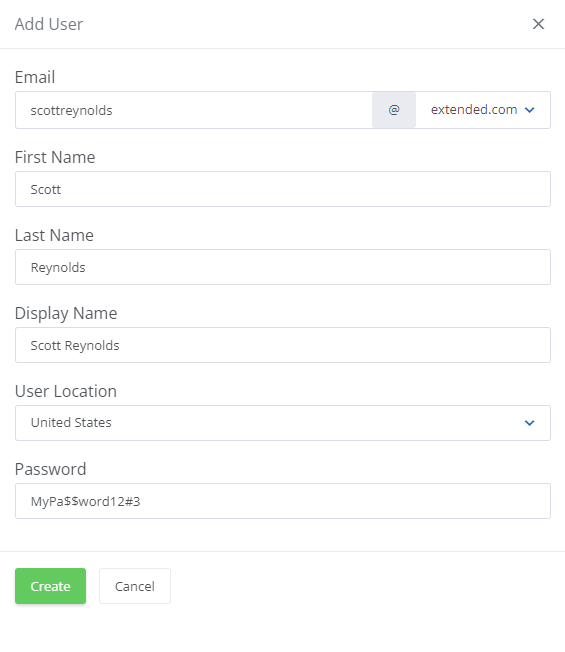Viewport: 565px width, 652px height.
Task: Click the Password input field
Action: point(283,501)
